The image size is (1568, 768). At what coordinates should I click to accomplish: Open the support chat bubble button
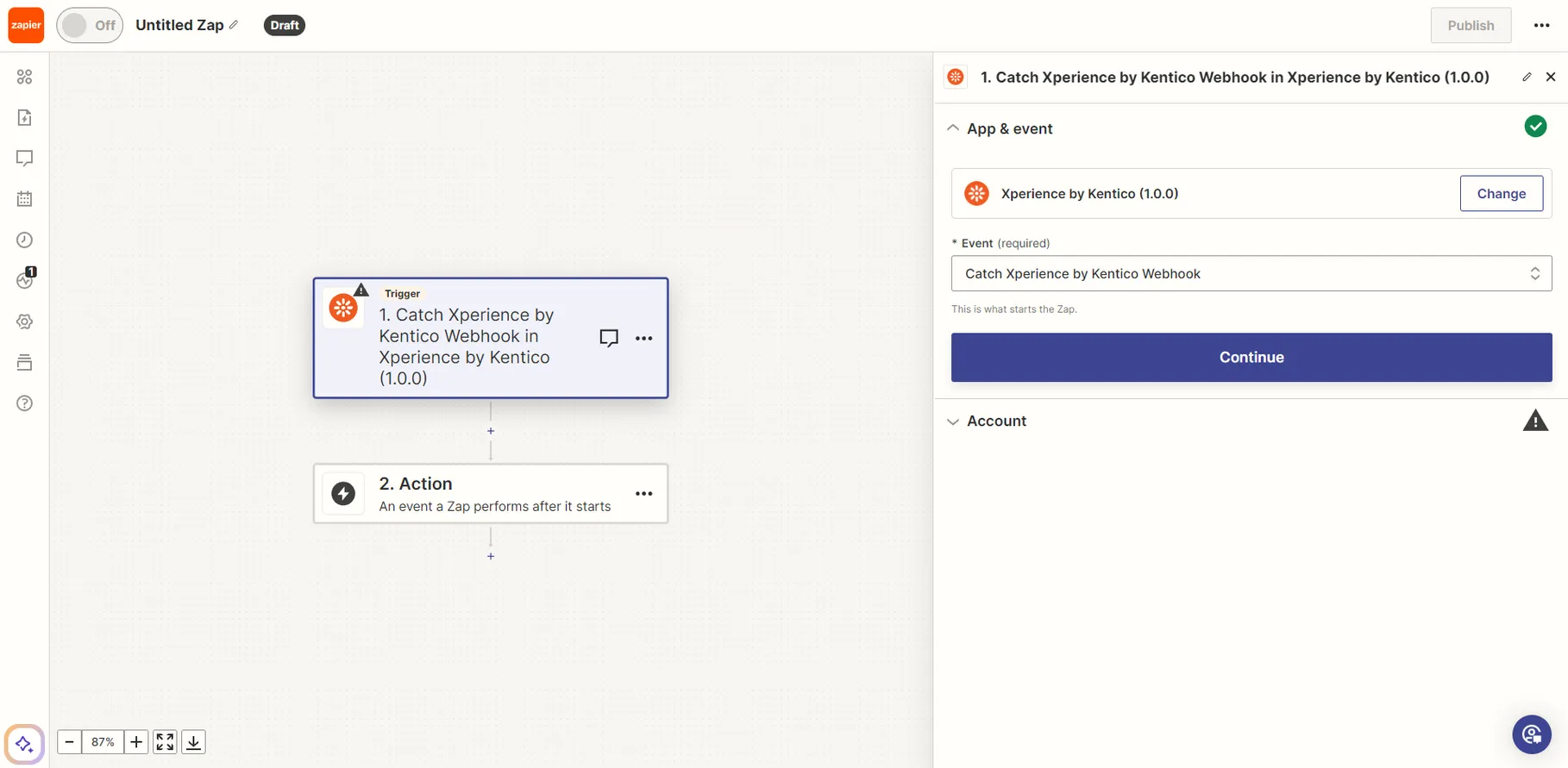coord(1532,734)
